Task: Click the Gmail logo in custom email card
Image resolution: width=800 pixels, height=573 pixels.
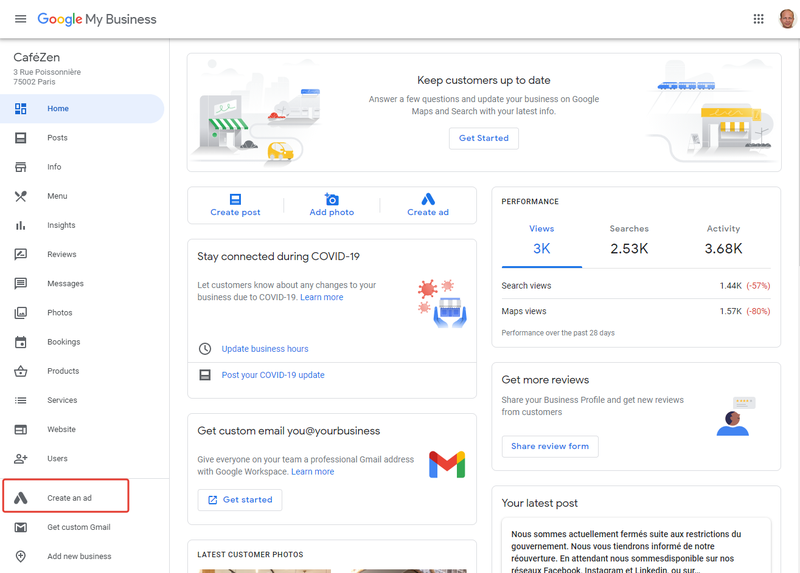Action: 447,464
